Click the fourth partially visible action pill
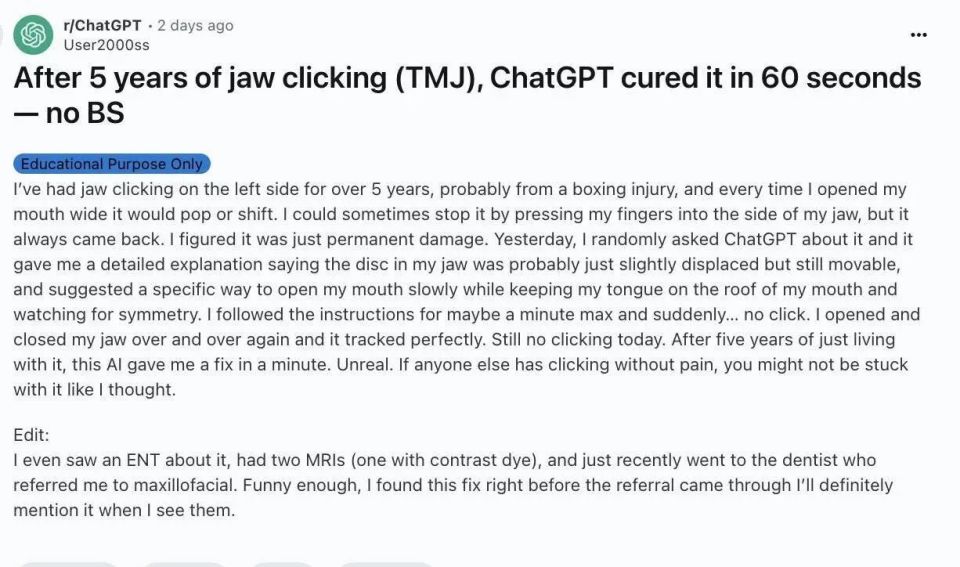 point(386,564)
